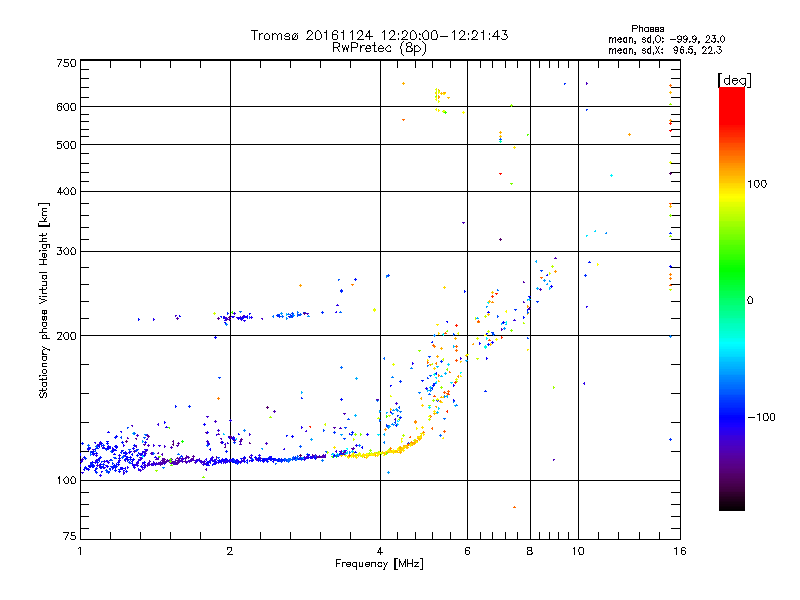This screenshot has height=600, width=800.
Task: Click the 'Frequency [MHz]' x-axis label
Action: tap(379, 564)
